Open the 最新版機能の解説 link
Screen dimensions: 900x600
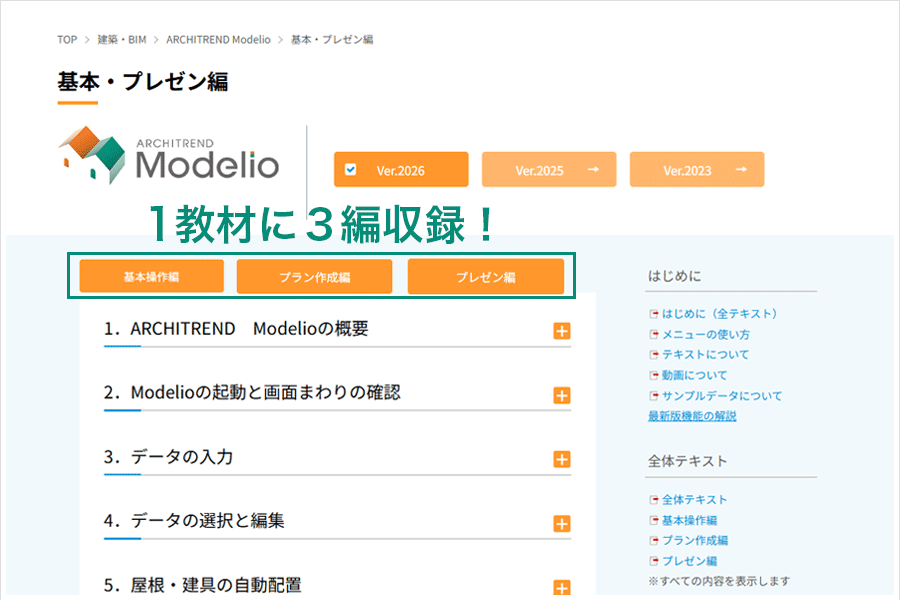692,416
